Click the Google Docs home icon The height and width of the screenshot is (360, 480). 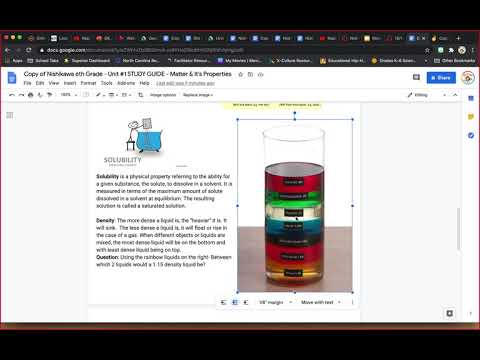(x=12, y=78)
